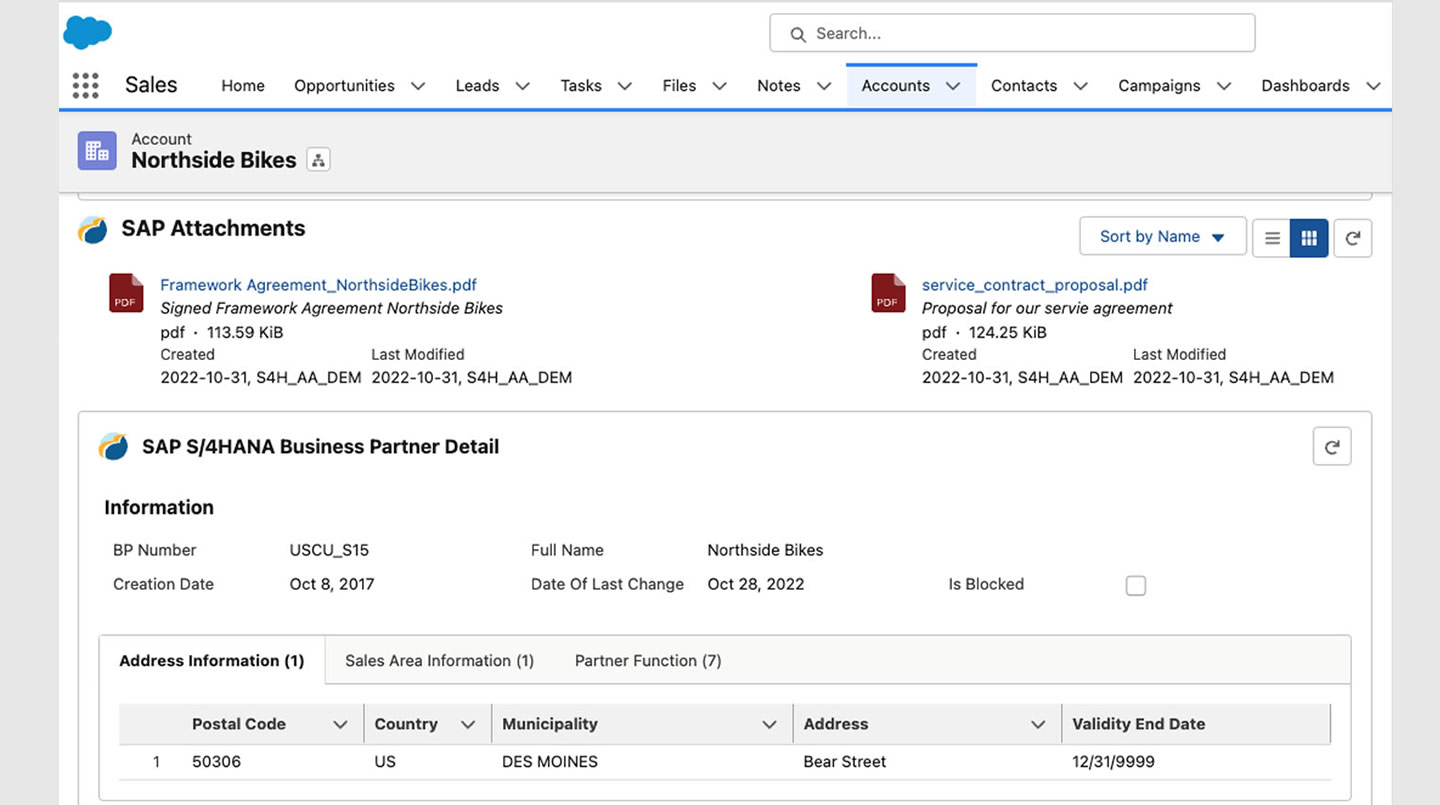Screen dimensions: 1440x805
Task: Expand the Dashboards tab menu chevron
Action: (x=1373, y=86)
